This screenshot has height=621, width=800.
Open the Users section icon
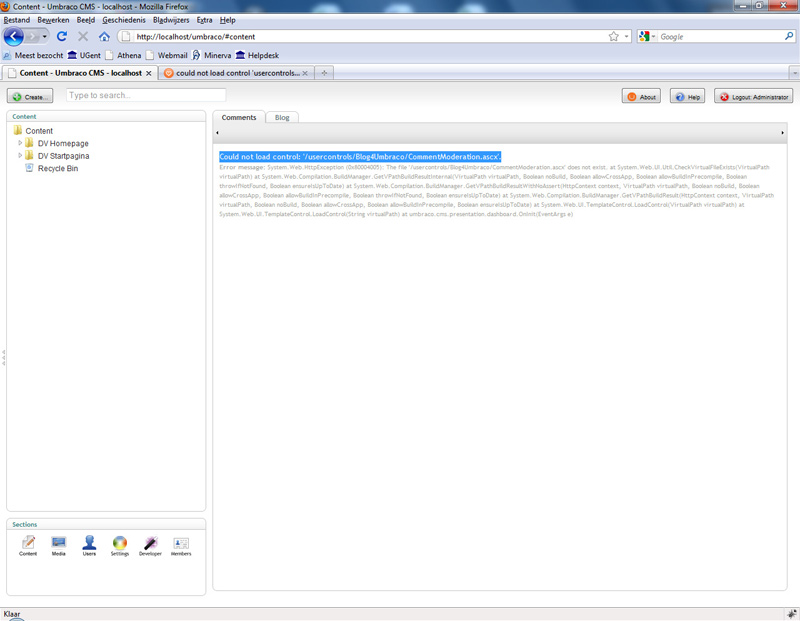click(x=89, y=544)
